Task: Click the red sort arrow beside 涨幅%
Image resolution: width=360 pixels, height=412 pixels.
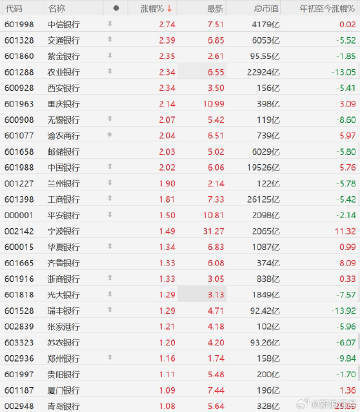Action: (x=170, y=9)
